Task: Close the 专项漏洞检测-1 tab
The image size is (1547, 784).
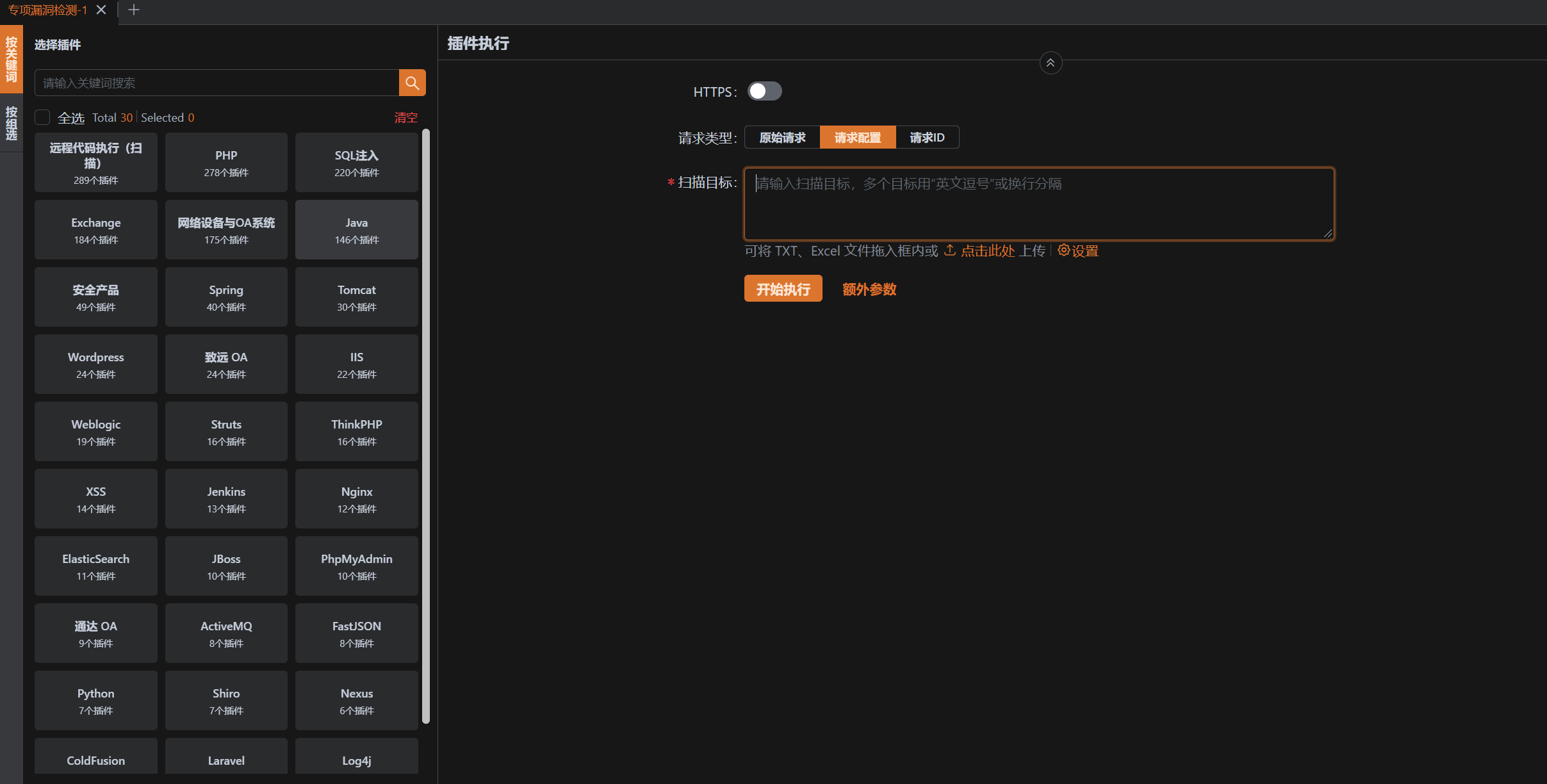Action: [x=101, y=10]
